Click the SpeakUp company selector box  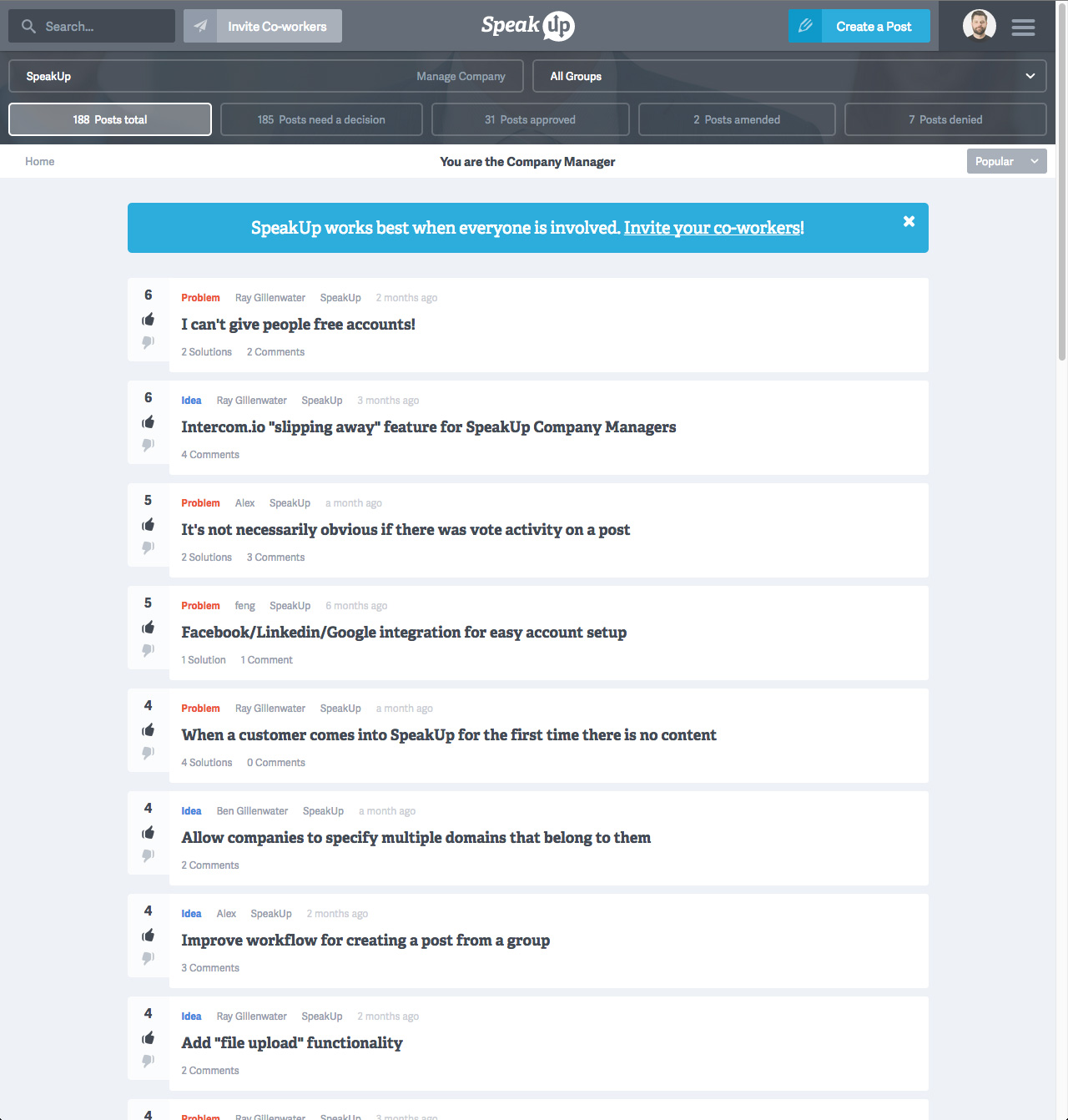click(x=266, y=76)
